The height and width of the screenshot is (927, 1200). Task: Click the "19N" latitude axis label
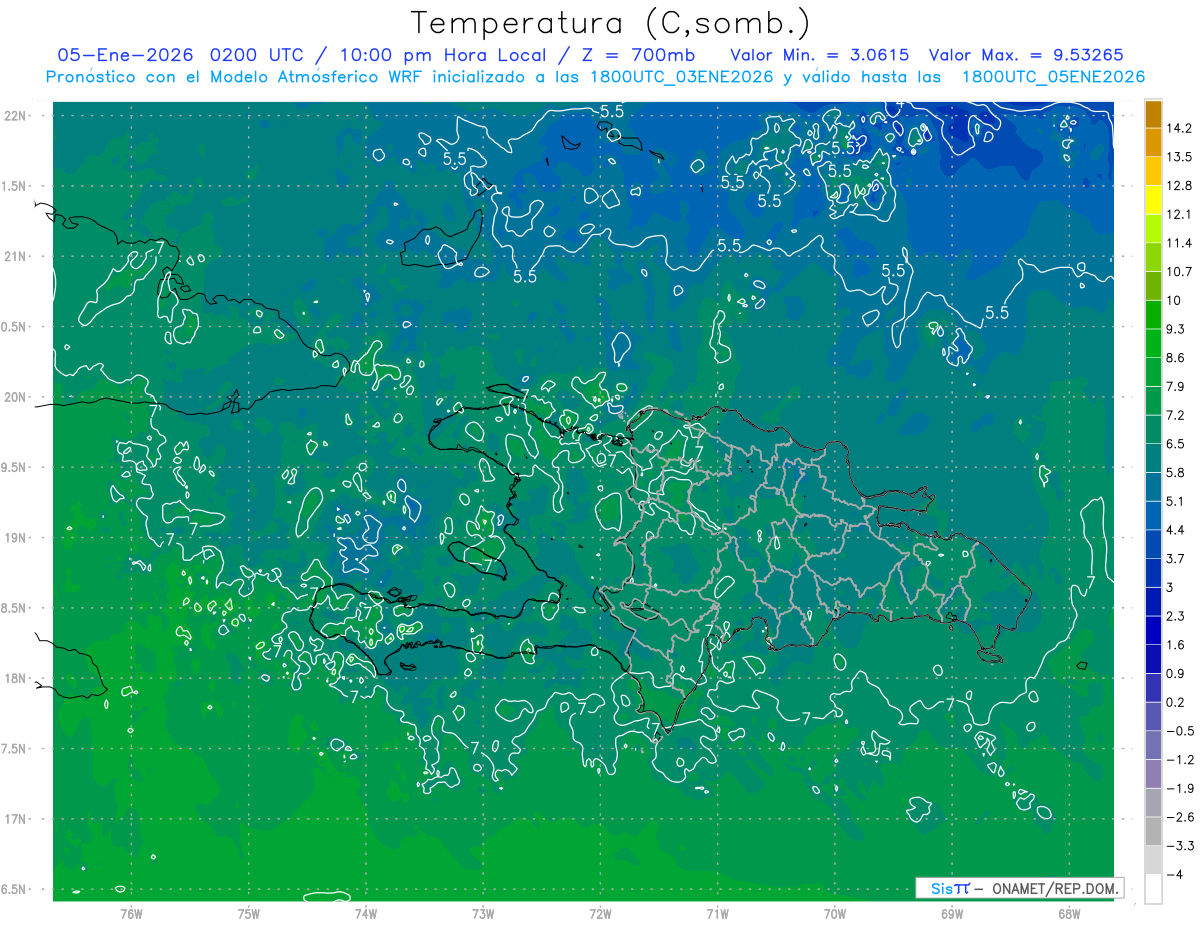click(15, 538)
